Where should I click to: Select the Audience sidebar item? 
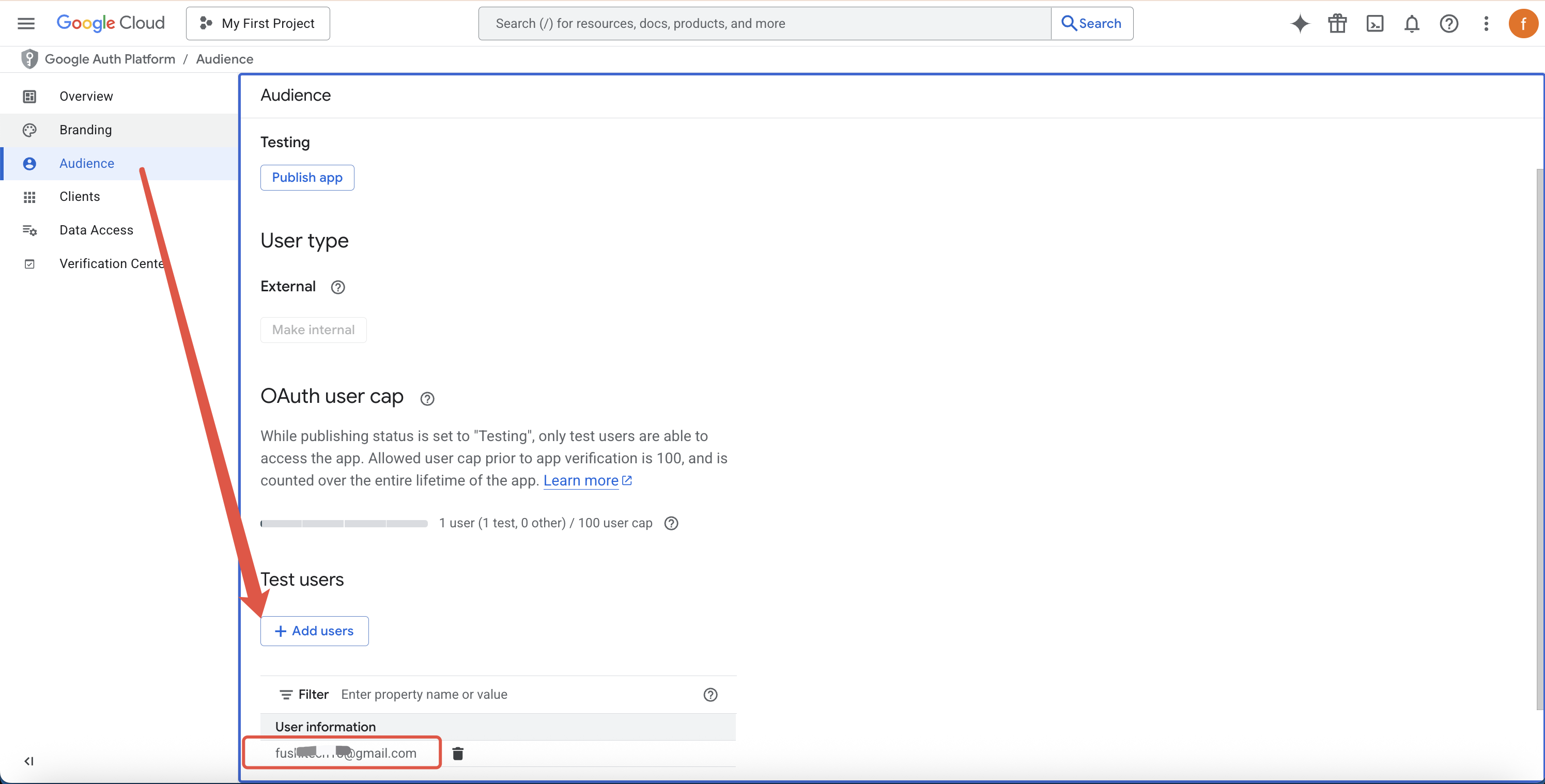pos(119,164)
